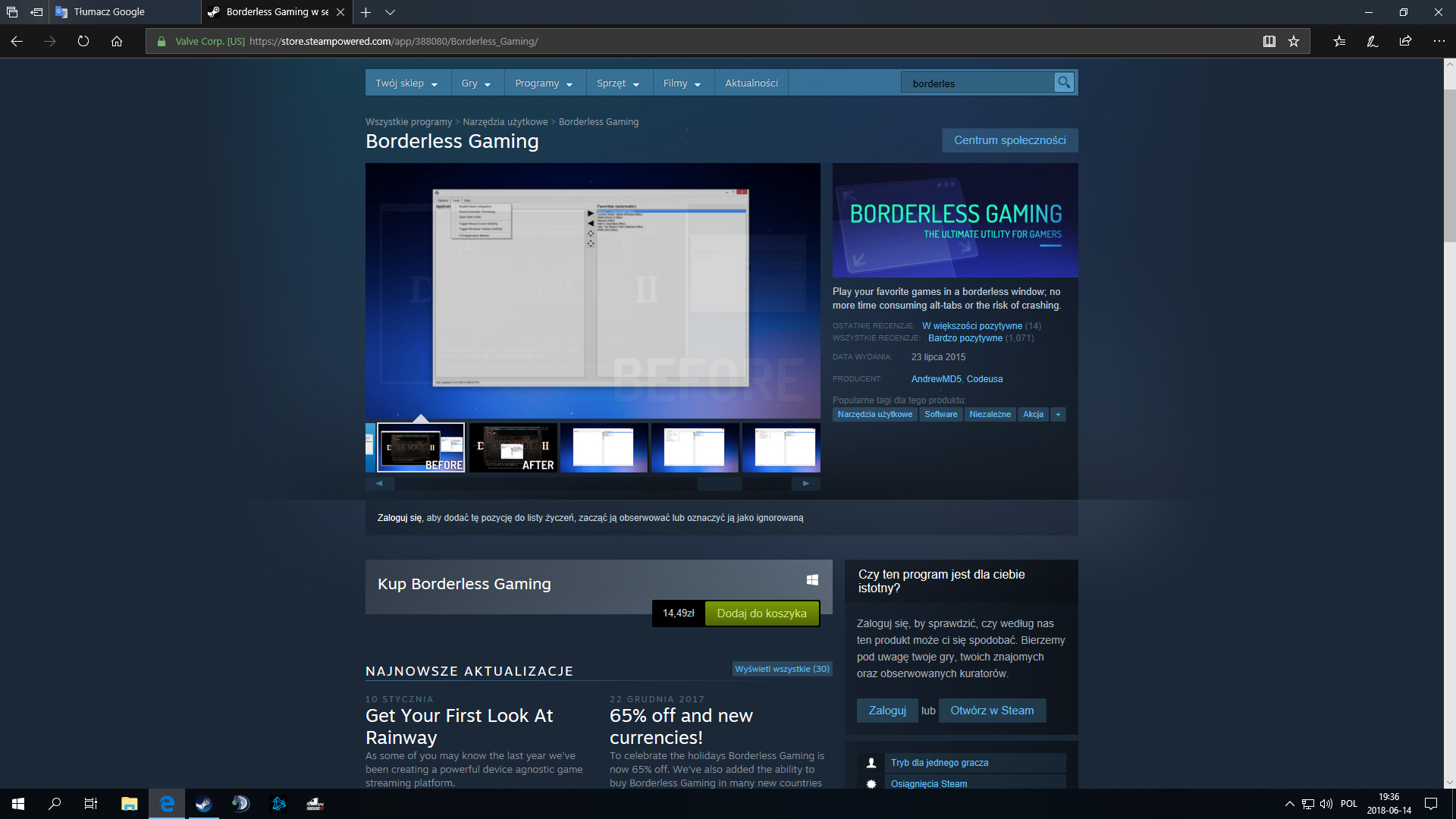Switch to the Tłumacz Google tab
The width and height of the screenshot is (1456, 819).
(110, 12)
